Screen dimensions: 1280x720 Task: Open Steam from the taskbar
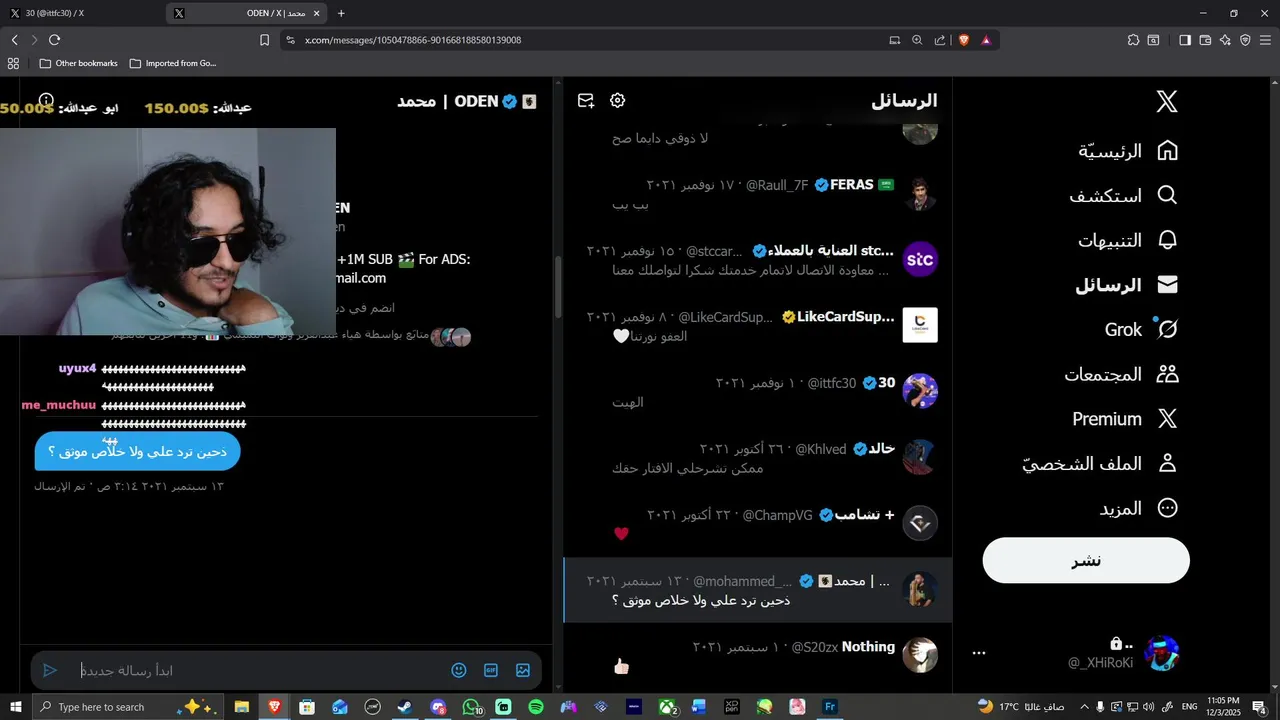[405, 707]
